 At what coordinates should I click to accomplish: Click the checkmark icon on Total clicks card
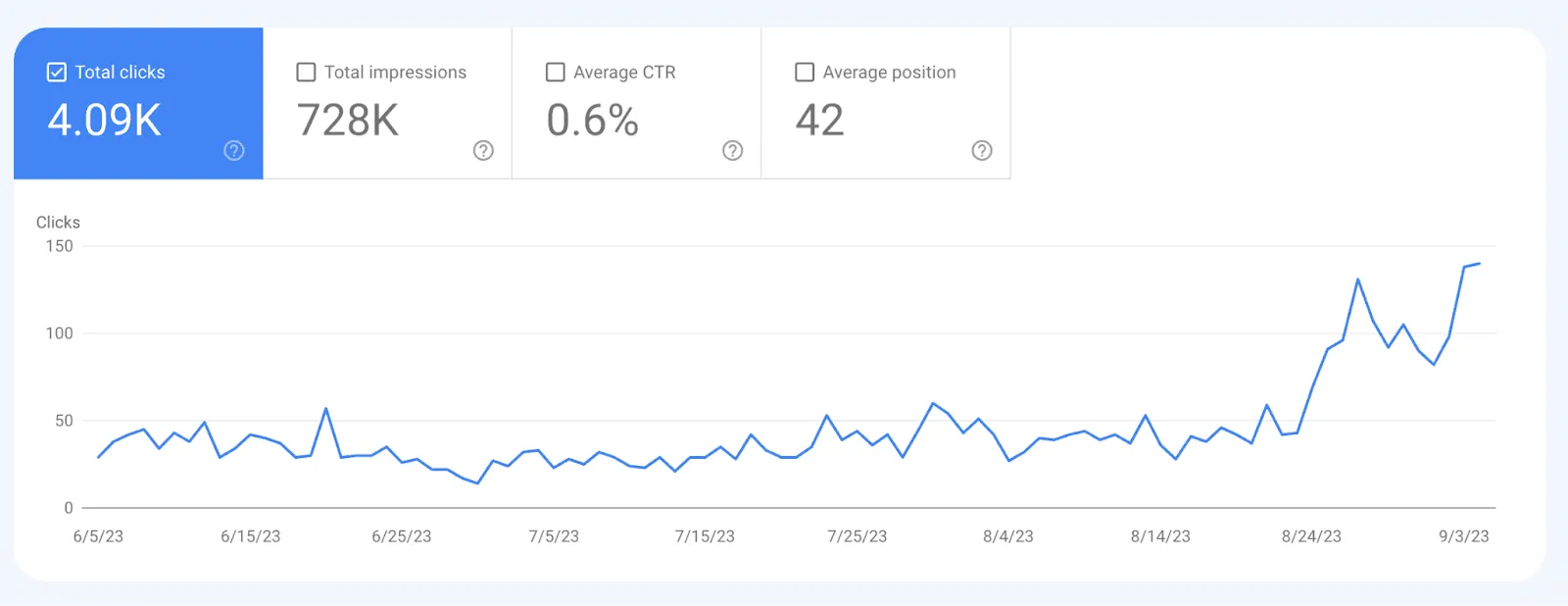pos(56,72)
